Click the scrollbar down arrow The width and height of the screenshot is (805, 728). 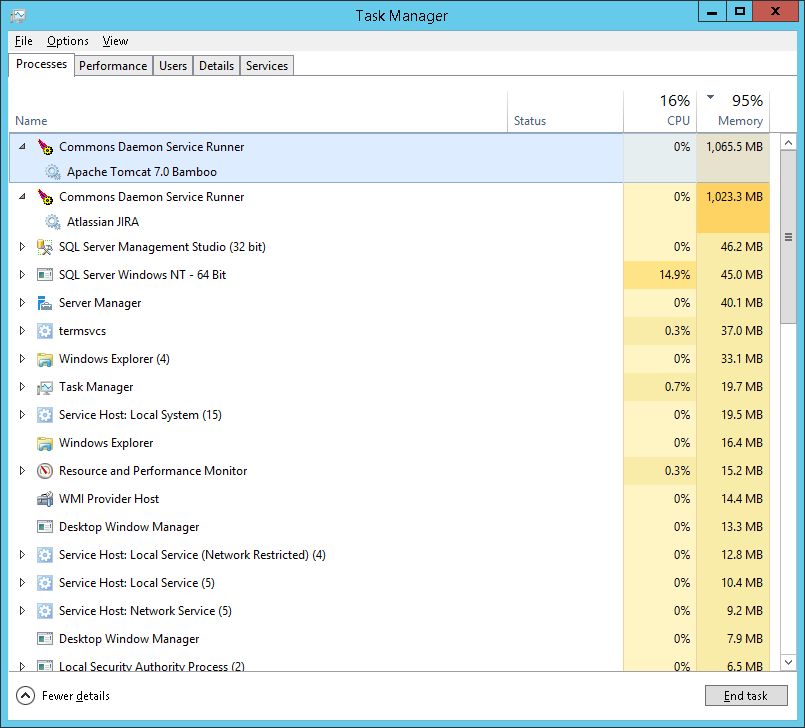point(787,664)
